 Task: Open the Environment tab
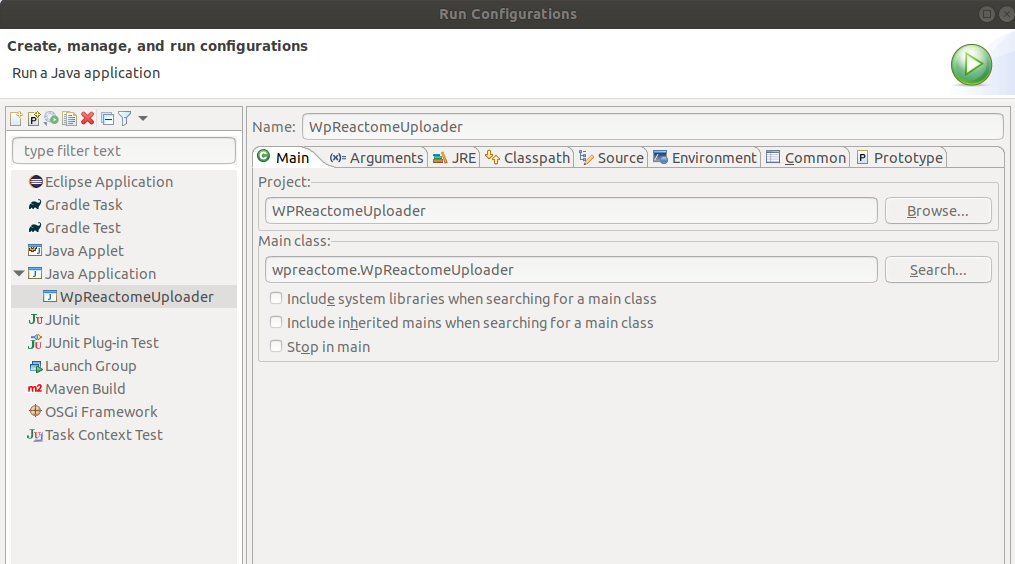[705, 157]
